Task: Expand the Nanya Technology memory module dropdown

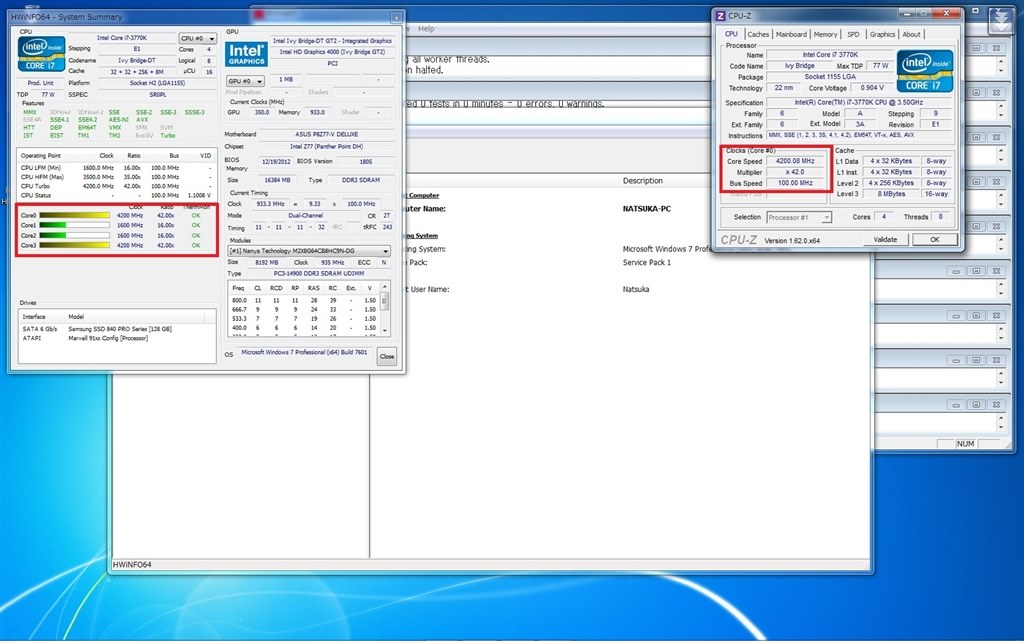Action: (309, 251)
